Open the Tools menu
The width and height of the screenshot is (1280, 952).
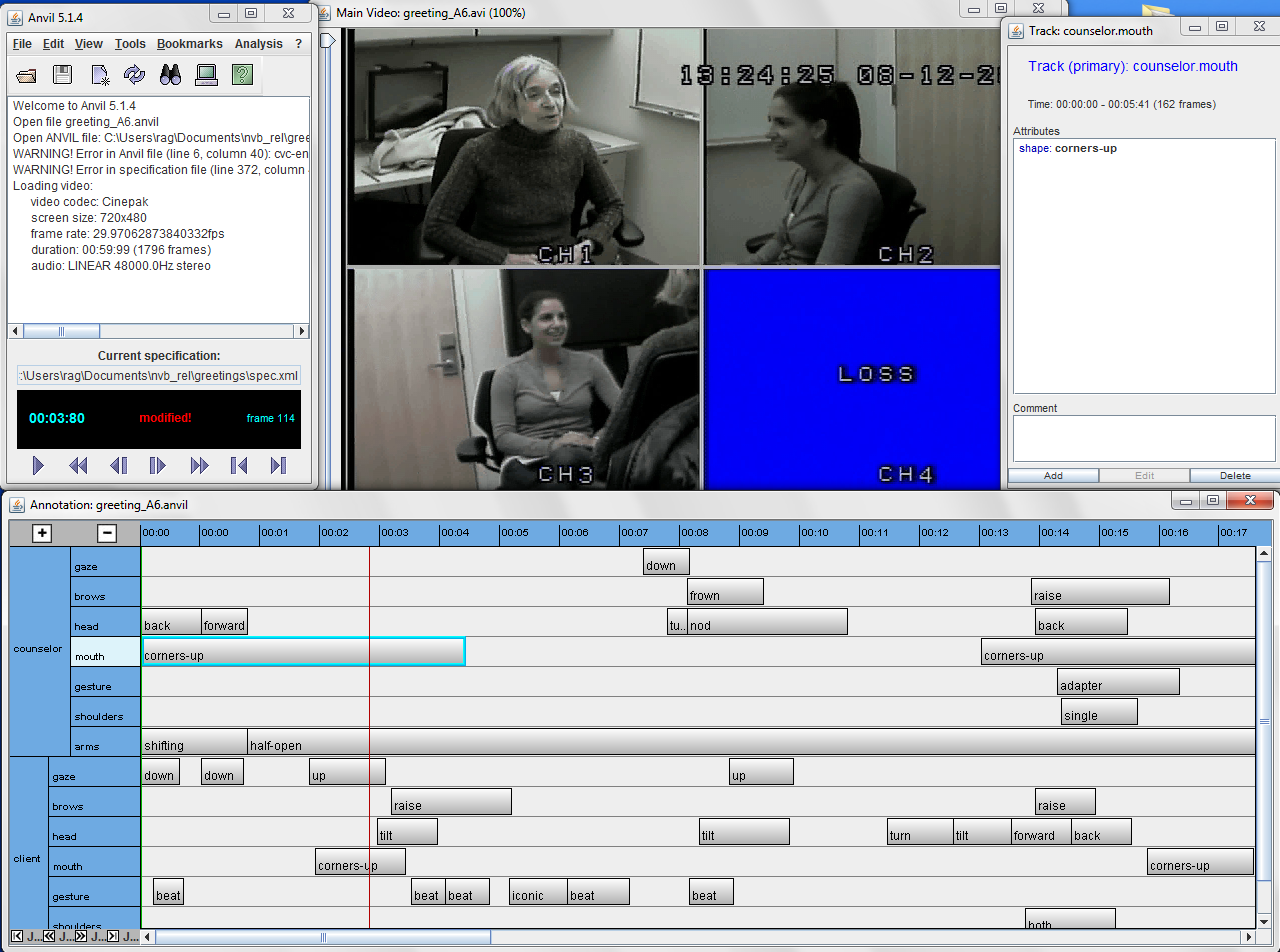130,44
